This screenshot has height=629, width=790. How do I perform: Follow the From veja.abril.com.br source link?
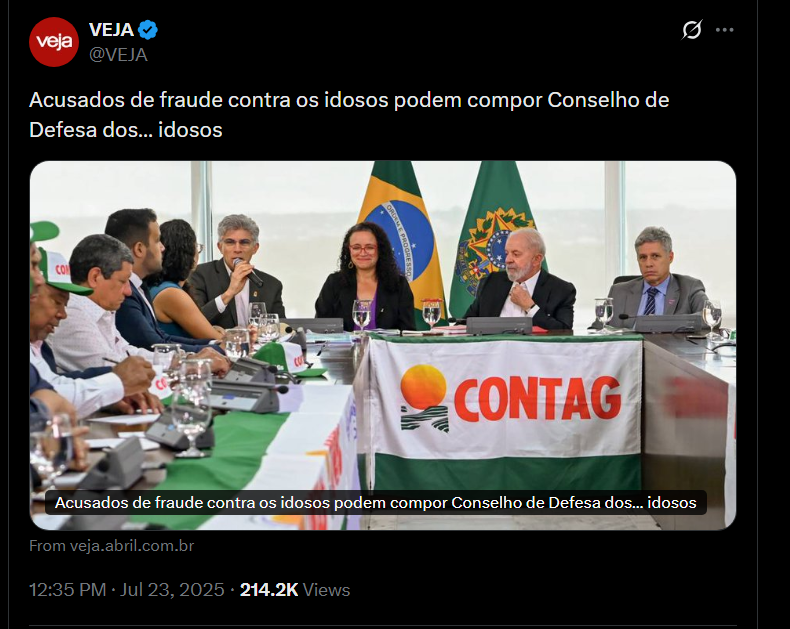112,546
